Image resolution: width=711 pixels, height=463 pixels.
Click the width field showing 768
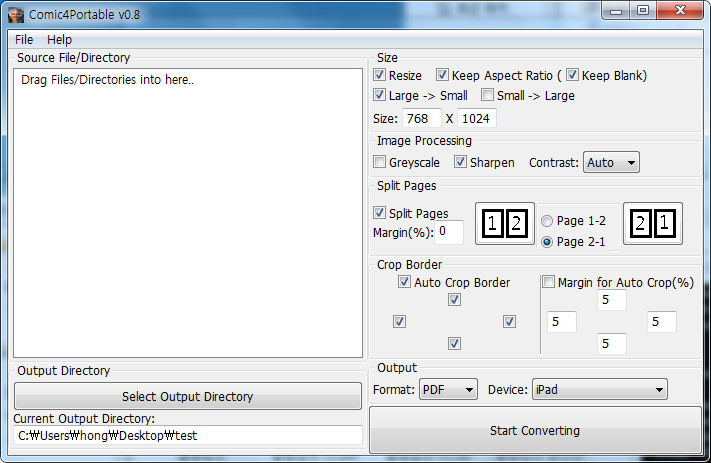tap(421, 118)
